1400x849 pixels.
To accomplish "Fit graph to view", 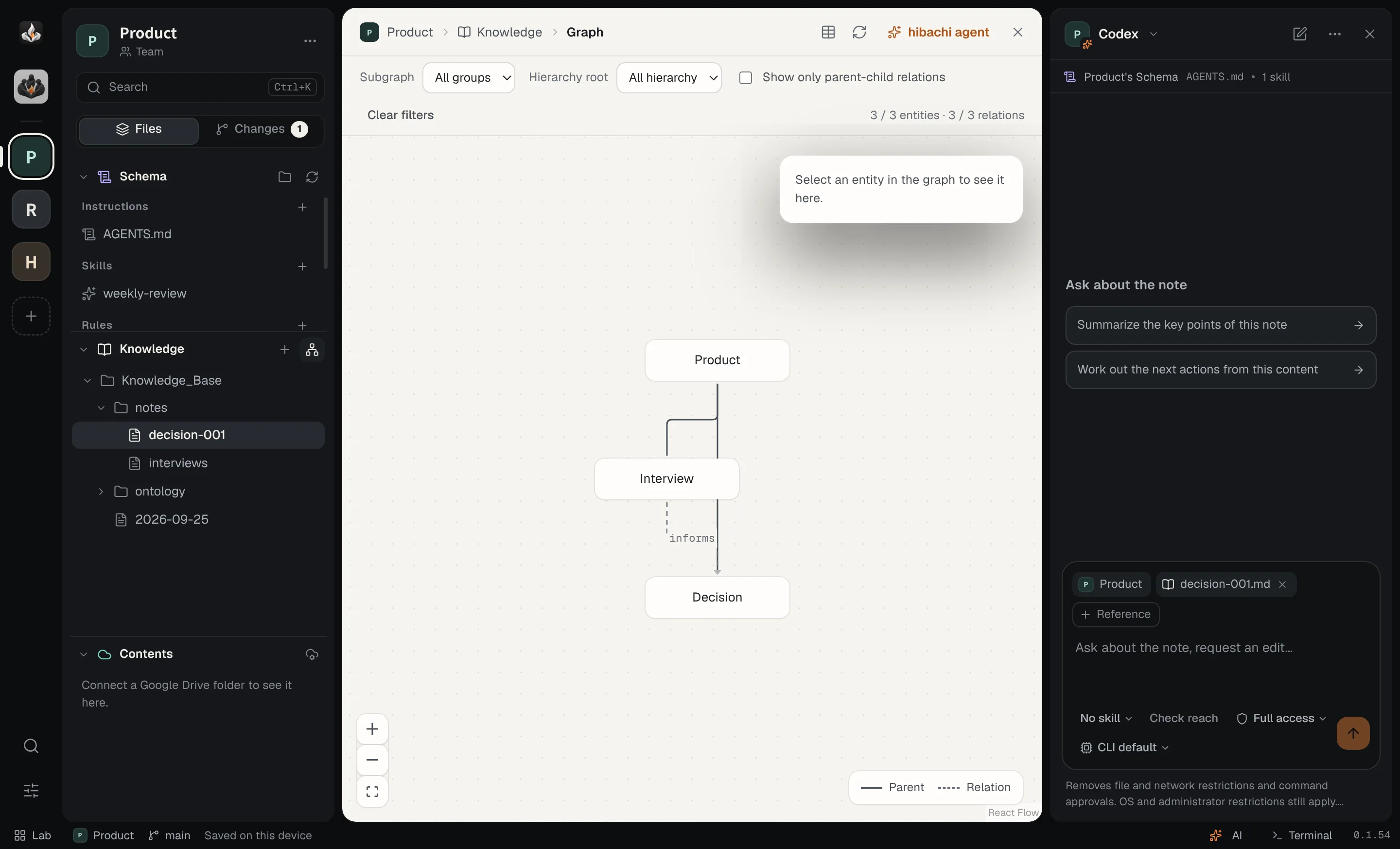I will [x=372, y=792].
